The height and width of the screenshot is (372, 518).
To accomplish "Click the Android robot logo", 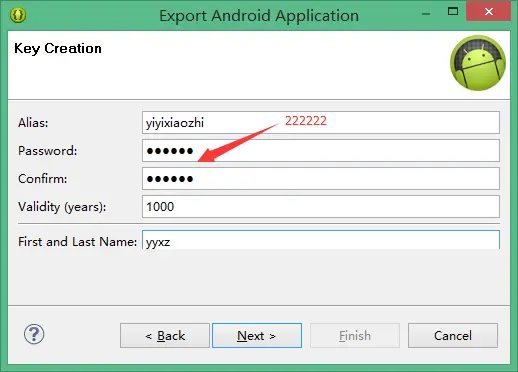I will tap(478, 63).
